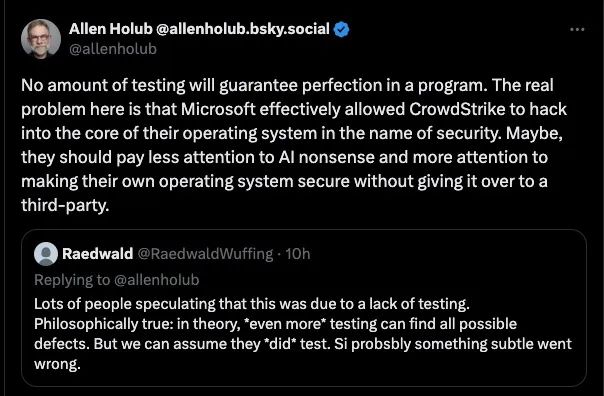Viewport: 604px width, 396px height.
Task: Click the word CrowdStrike in main post
Action: click(457, 109)
